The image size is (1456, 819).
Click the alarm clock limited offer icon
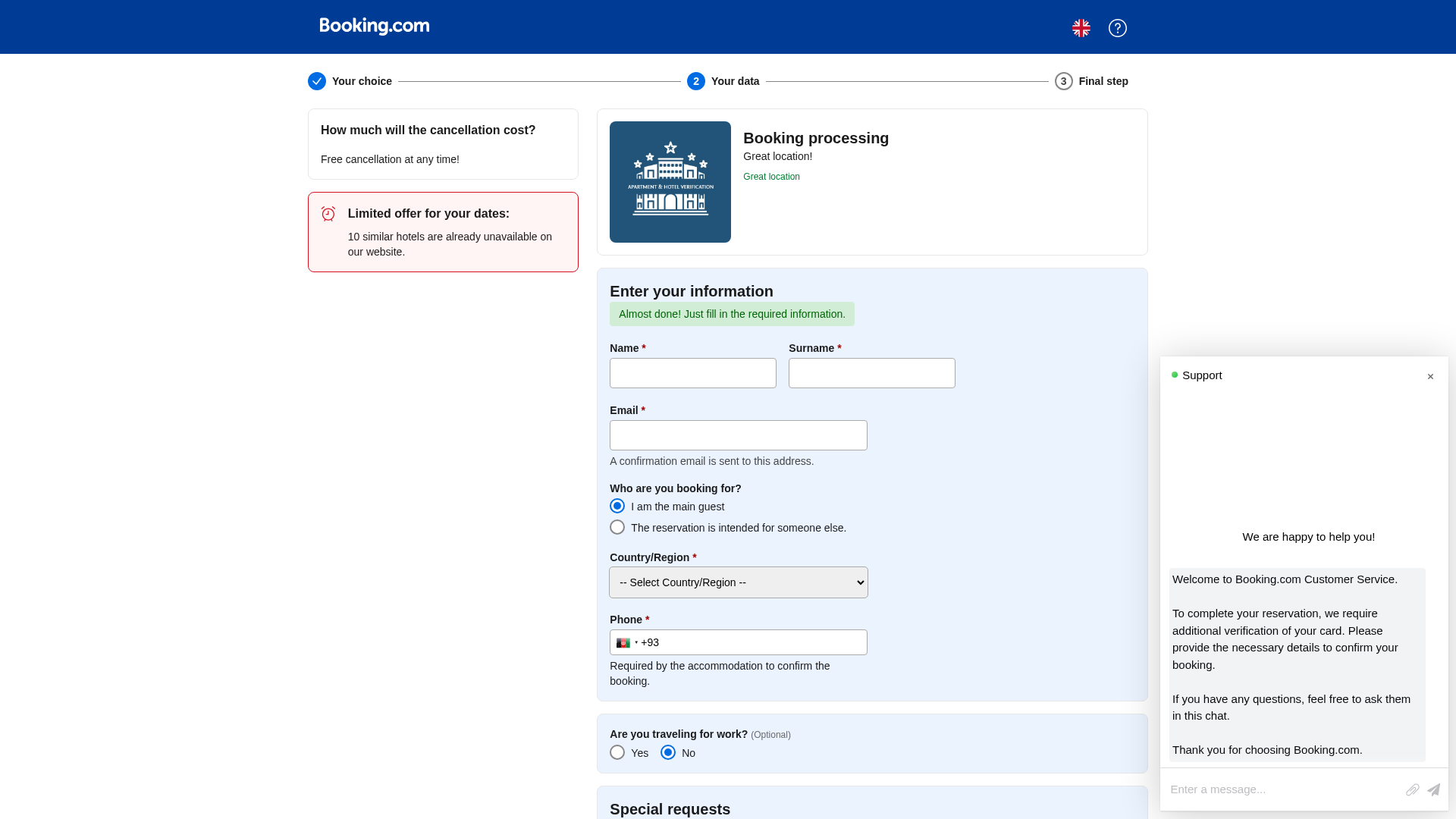click(x=328, y=214)
